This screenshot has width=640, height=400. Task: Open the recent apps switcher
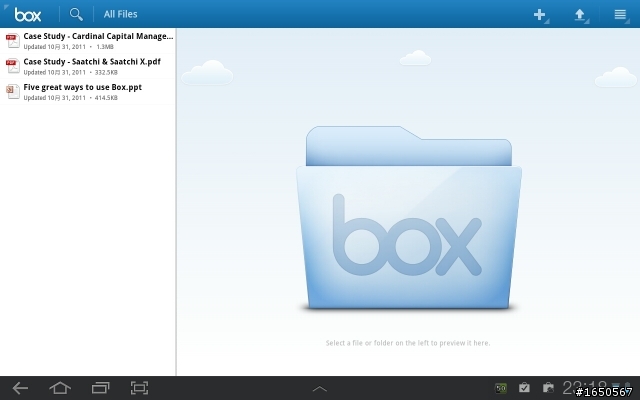tap(100, 388)
